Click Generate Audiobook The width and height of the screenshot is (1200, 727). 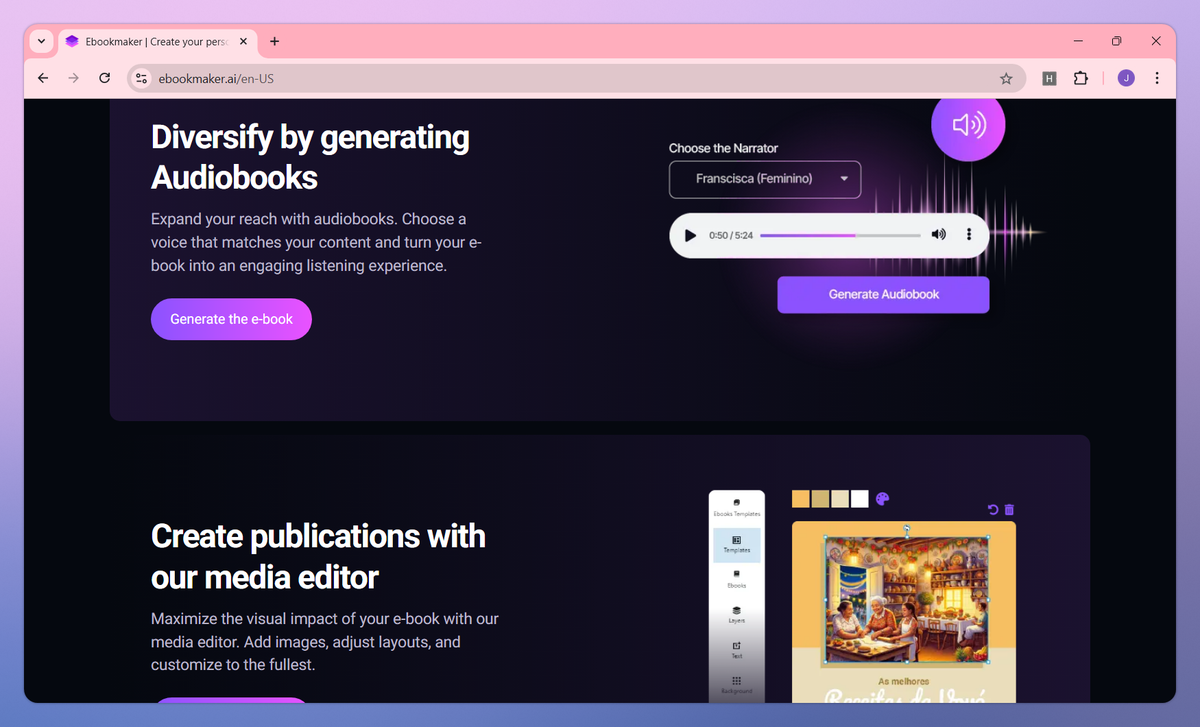882,294
